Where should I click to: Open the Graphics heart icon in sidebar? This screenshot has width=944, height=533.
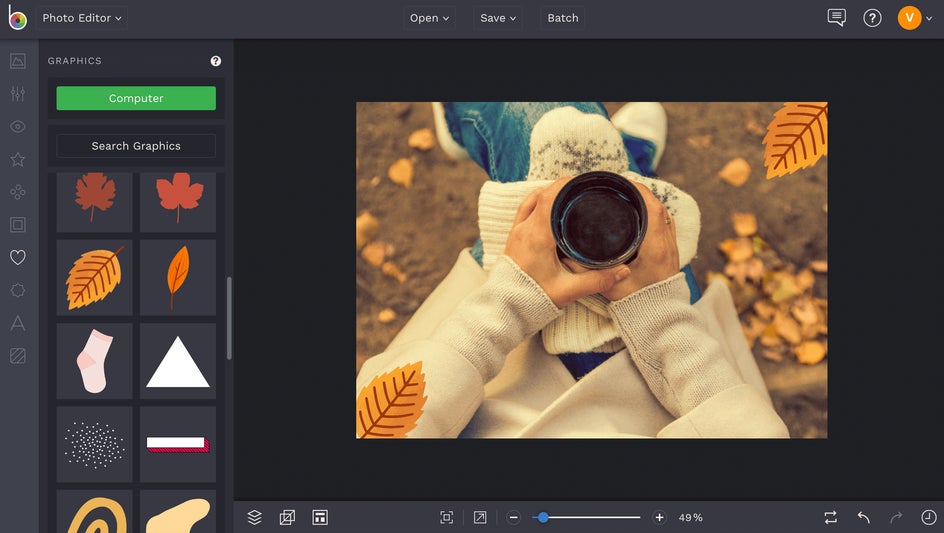(x=17, y=258)
